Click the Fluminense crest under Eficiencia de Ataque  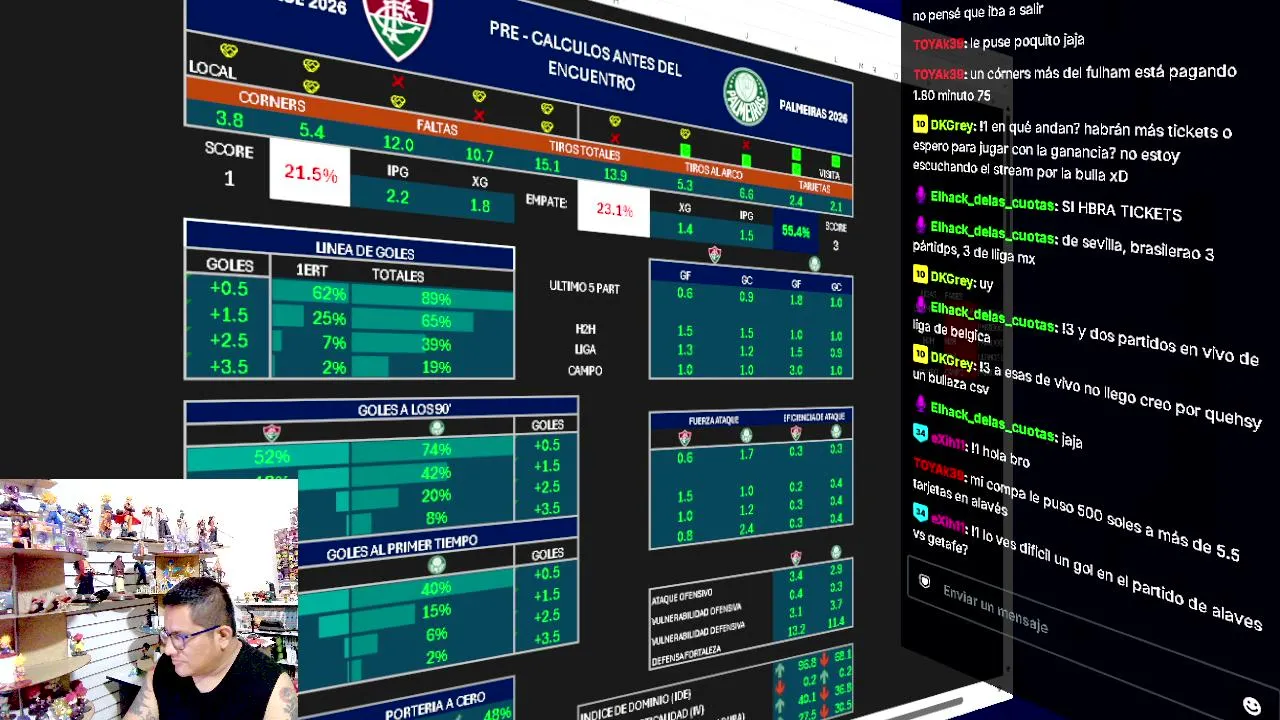pyautogui.click(x=796, y=433)
